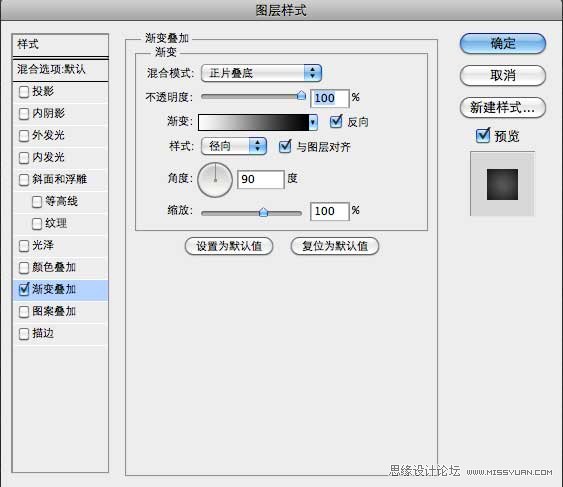Select the 内发光 row label
The width and height of the screenshot is (563, 487).
48,157
